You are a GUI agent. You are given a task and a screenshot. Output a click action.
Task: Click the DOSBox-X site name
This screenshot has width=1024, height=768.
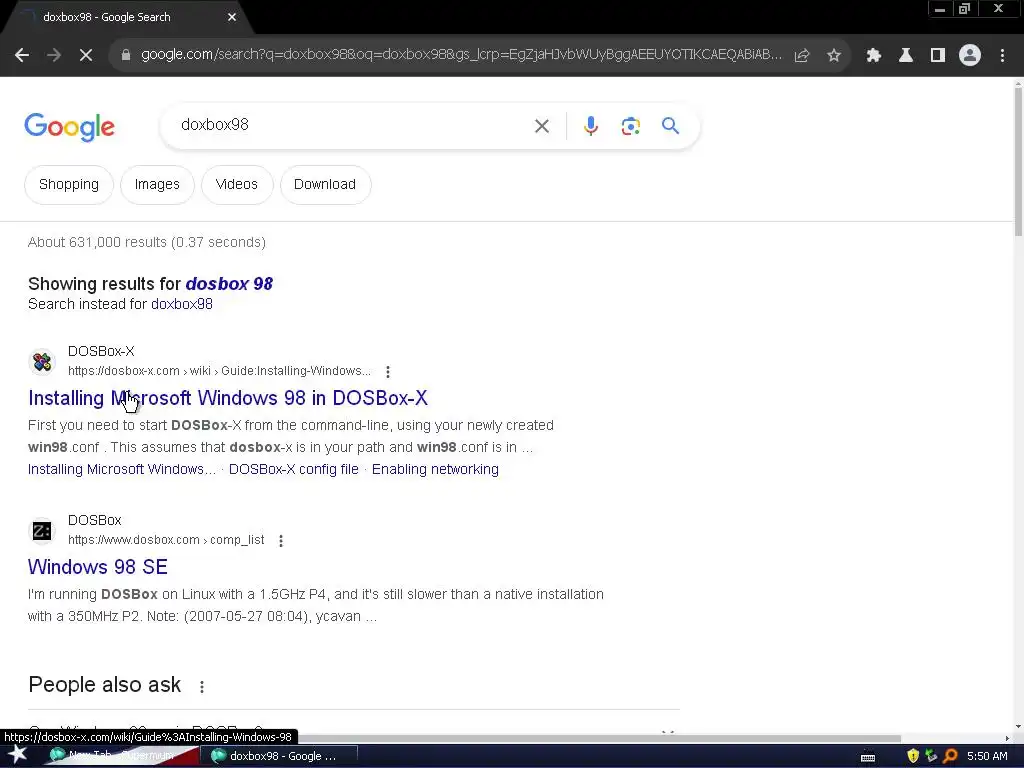coord(101,351)
